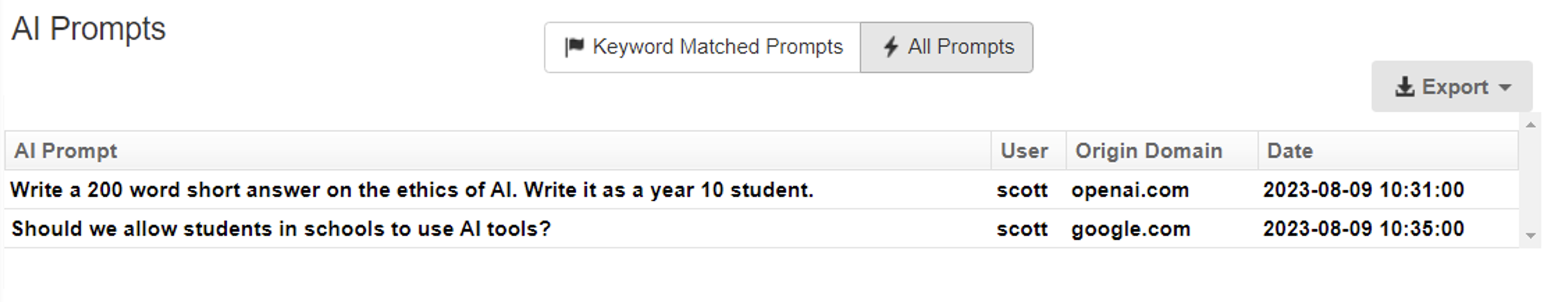Switch to Keyword Matched Prompts view

point(703,47)
